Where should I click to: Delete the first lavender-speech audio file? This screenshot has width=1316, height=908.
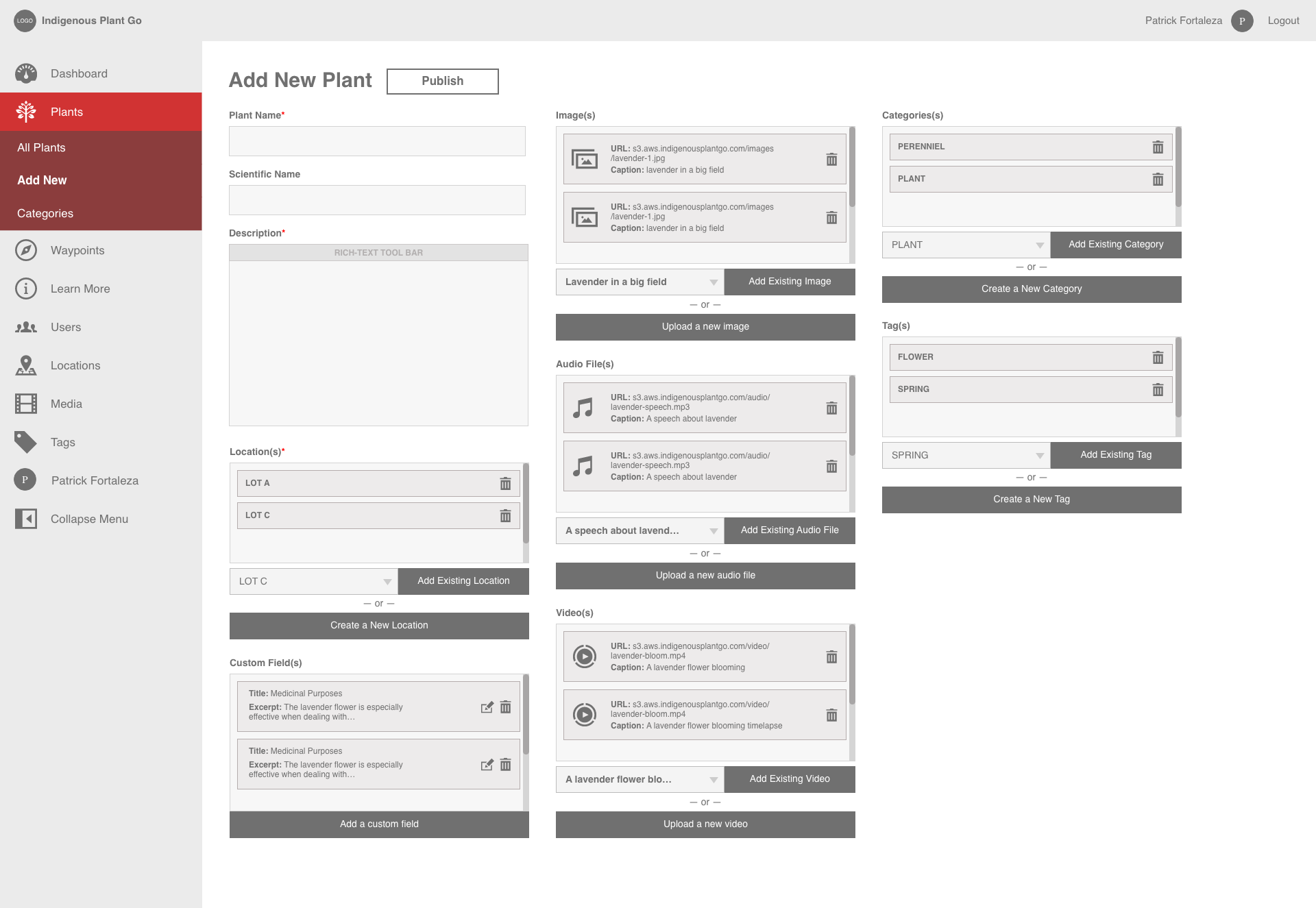point(831,408)
